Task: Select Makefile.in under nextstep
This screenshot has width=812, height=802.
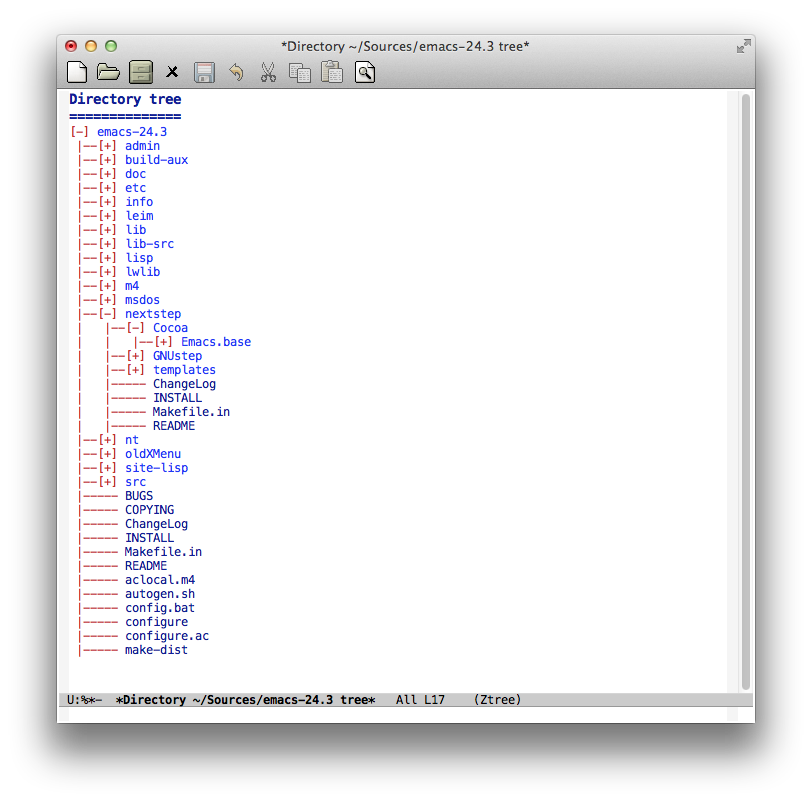Action: [x=191, y=412]
